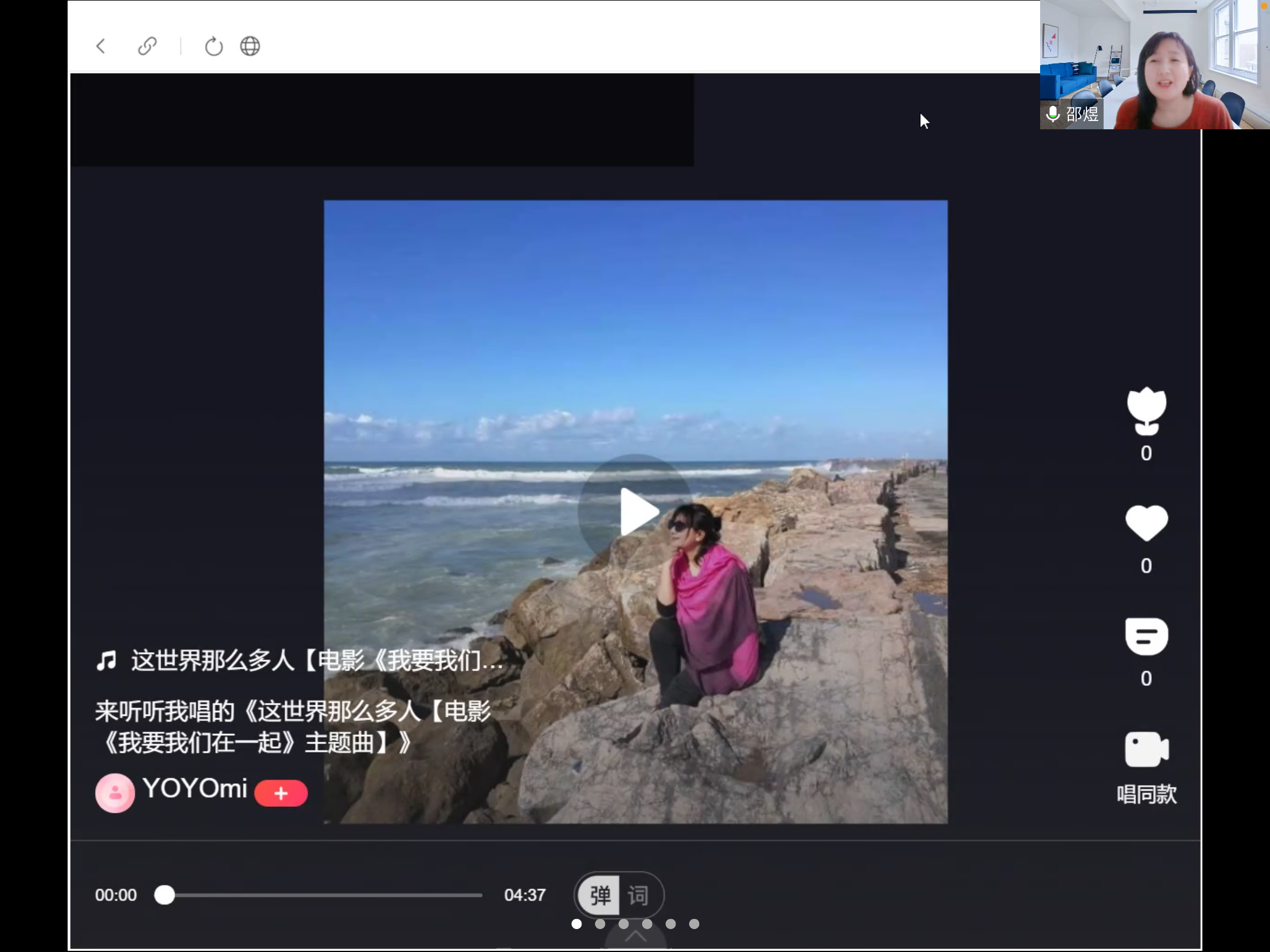Select the last pagination dot
This screenshot has height=952, width=1270.
coord(694,924)
